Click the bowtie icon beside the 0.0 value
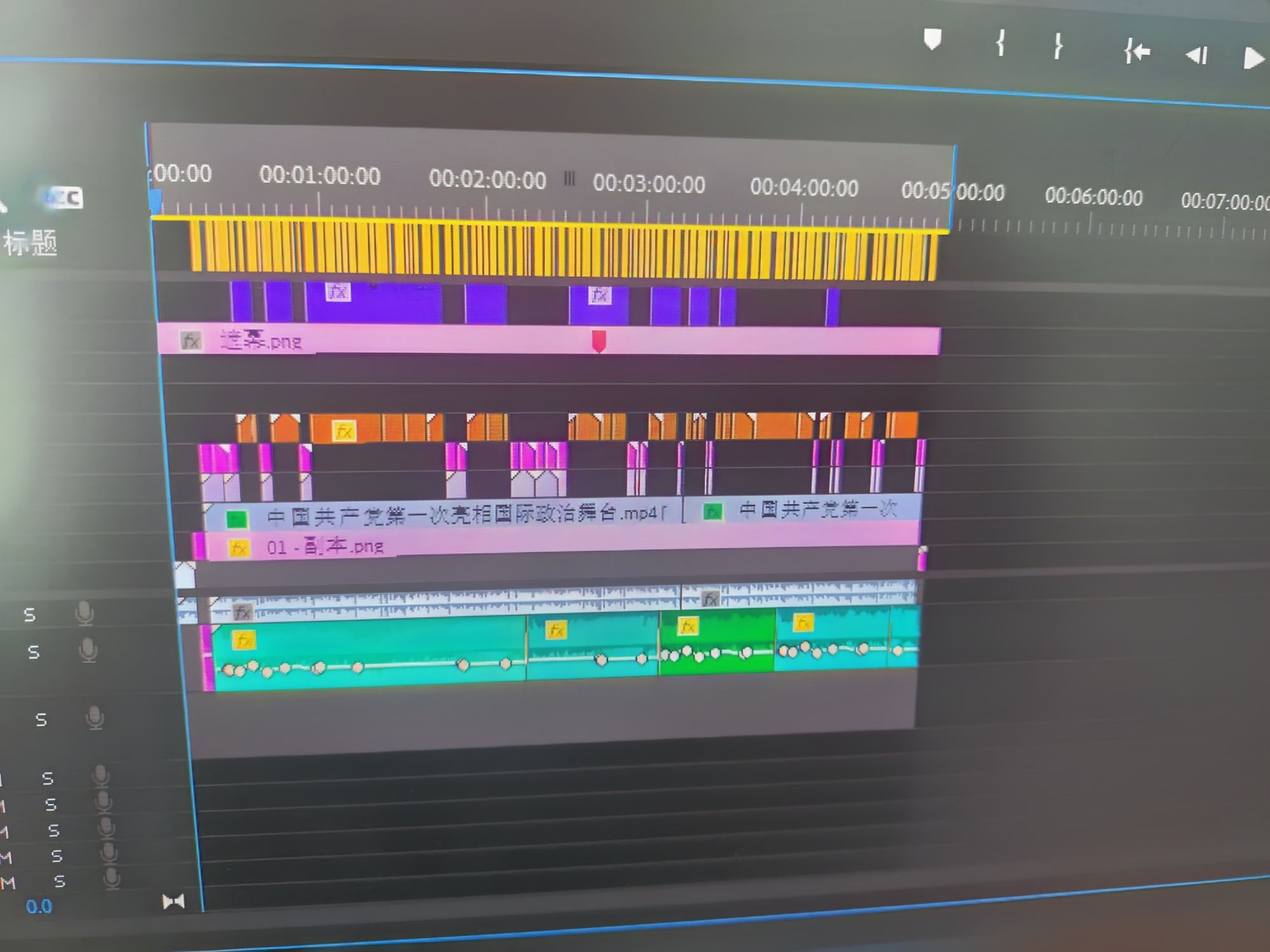The height and width of the screenshot is (952, 1270). point(173,902)
